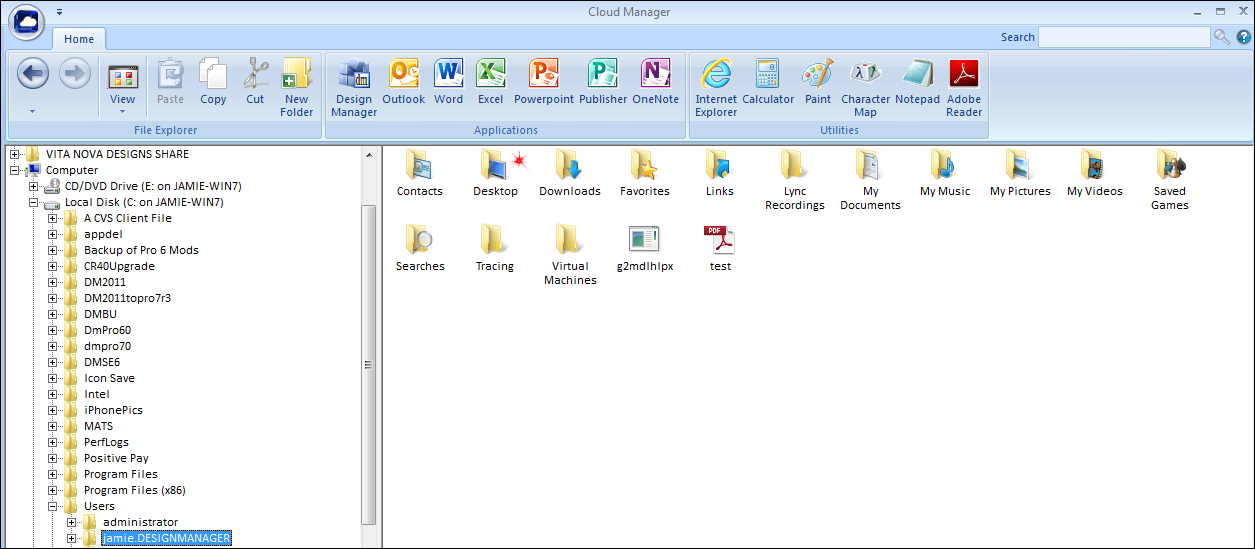
Task: Go back with the Back arrow
Action: (x=33, y=74)
